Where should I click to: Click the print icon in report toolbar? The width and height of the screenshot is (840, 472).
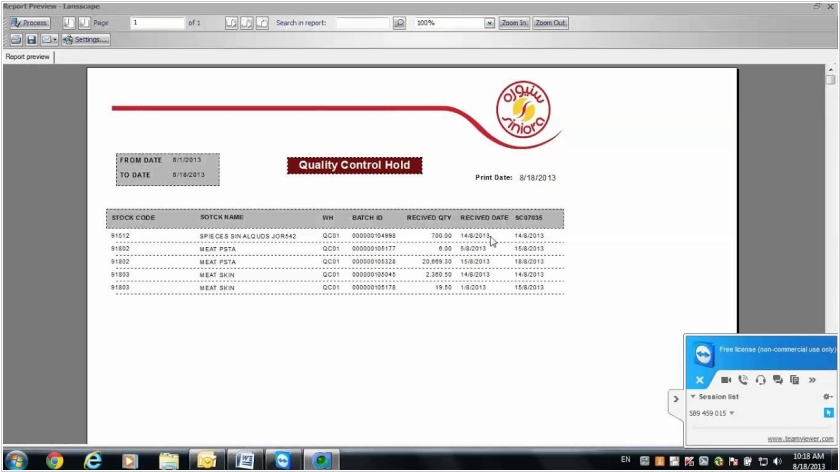point(16,39)
